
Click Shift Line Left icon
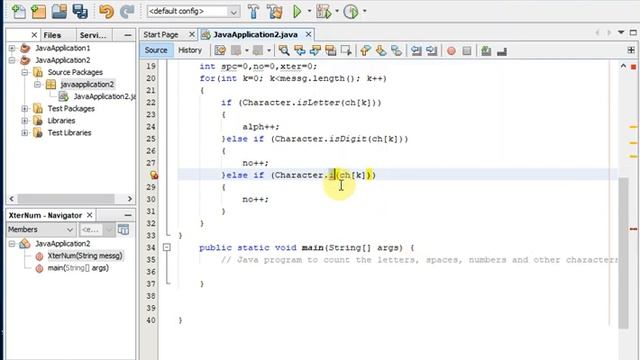tap(416, 51)
